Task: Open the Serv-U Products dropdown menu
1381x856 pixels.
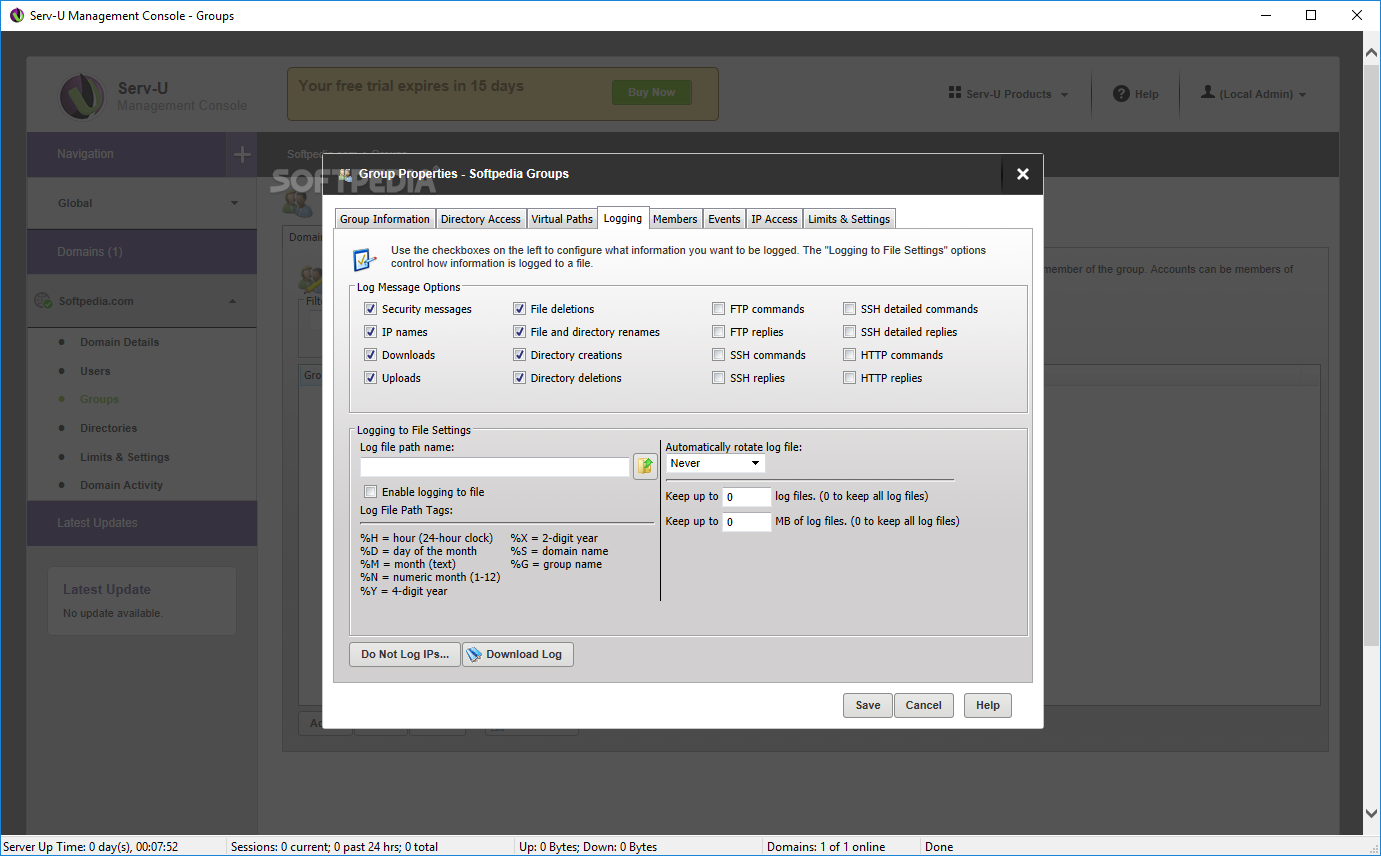Action: (x=1008, y=94)
